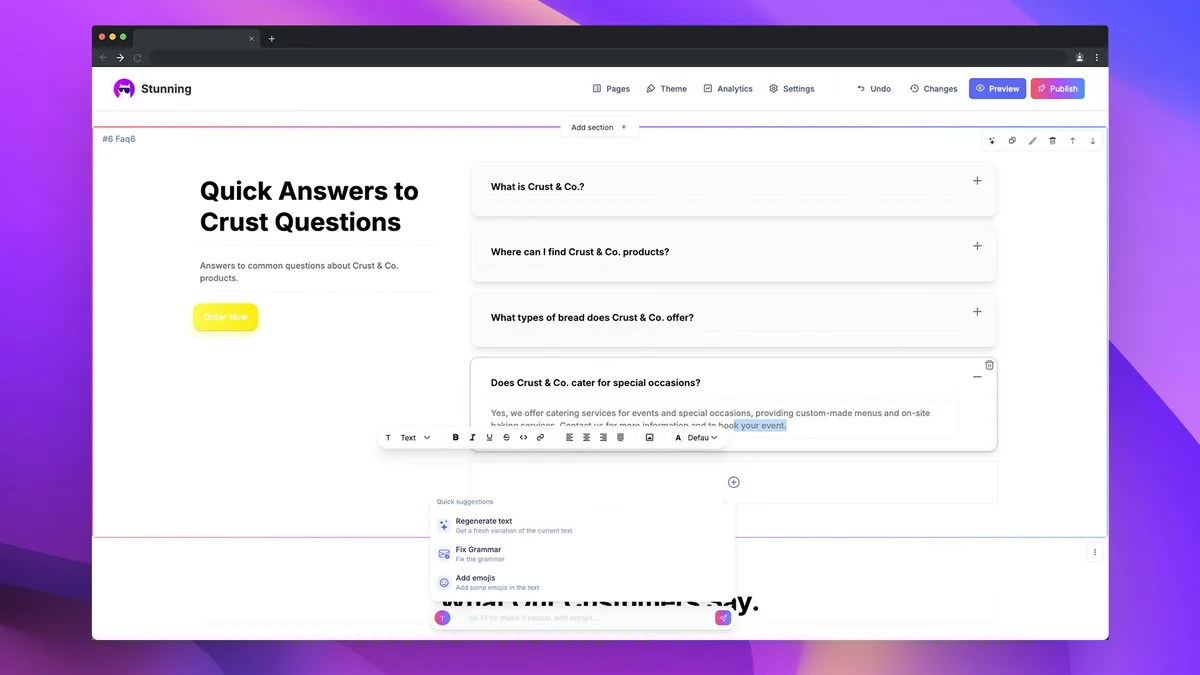Align text right

603,438
